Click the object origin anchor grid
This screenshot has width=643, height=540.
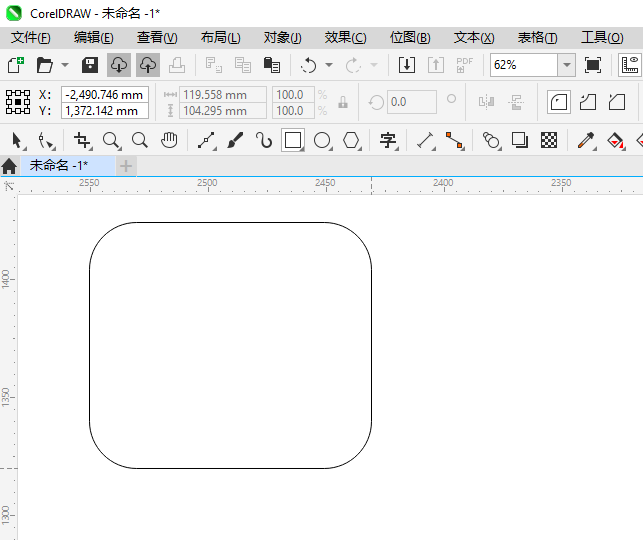coord(18,102)
